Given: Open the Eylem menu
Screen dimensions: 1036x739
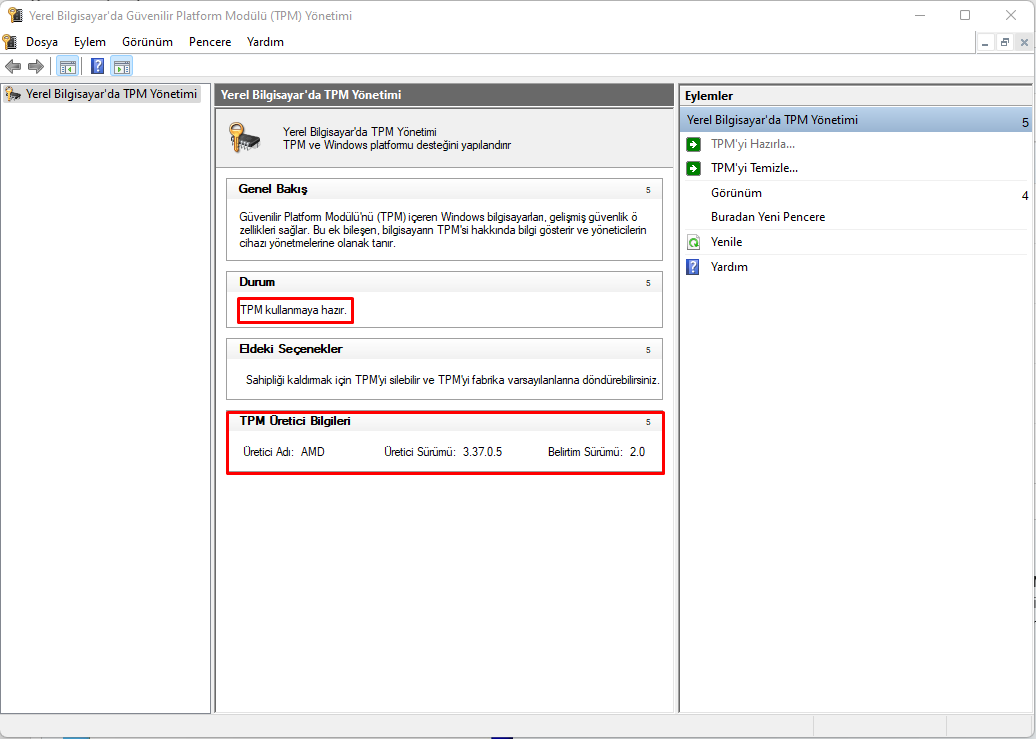Looking at the screenshot, I should [90, 42].
